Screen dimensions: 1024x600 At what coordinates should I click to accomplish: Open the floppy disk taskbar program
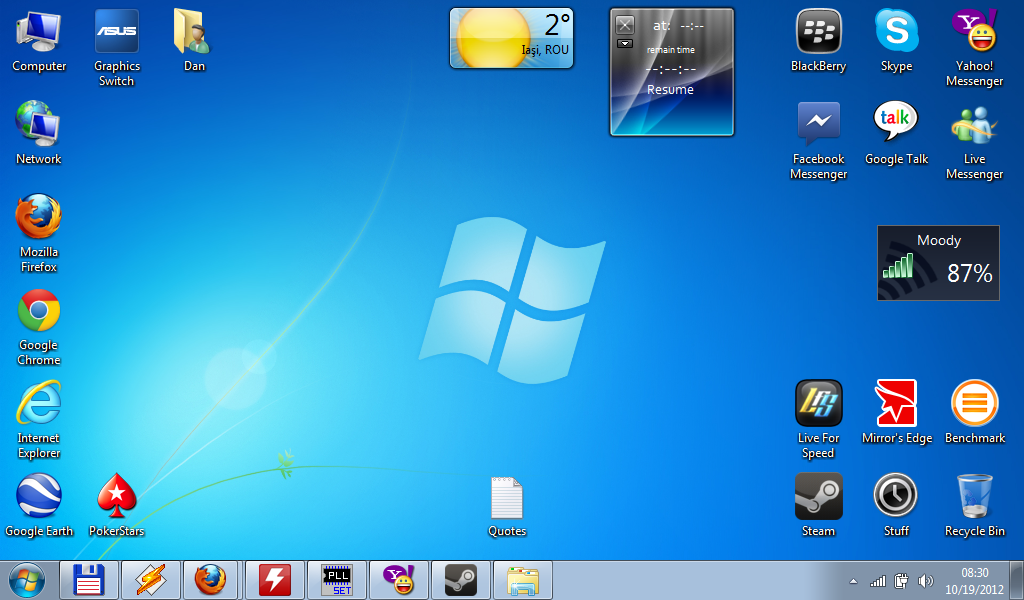89,580
